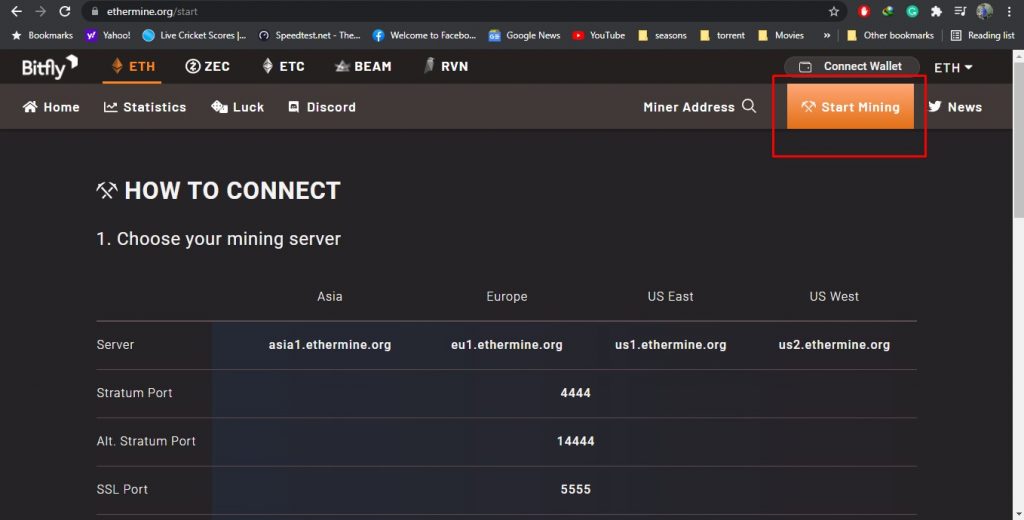Click the SSL Port value 5555
The width and height of the screenshot is (1024, 520).
pos(575,489)
